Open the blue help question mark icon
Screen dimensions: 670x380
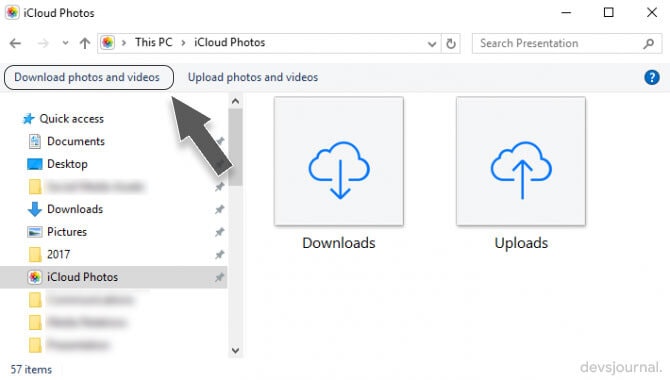coord(652,77)
